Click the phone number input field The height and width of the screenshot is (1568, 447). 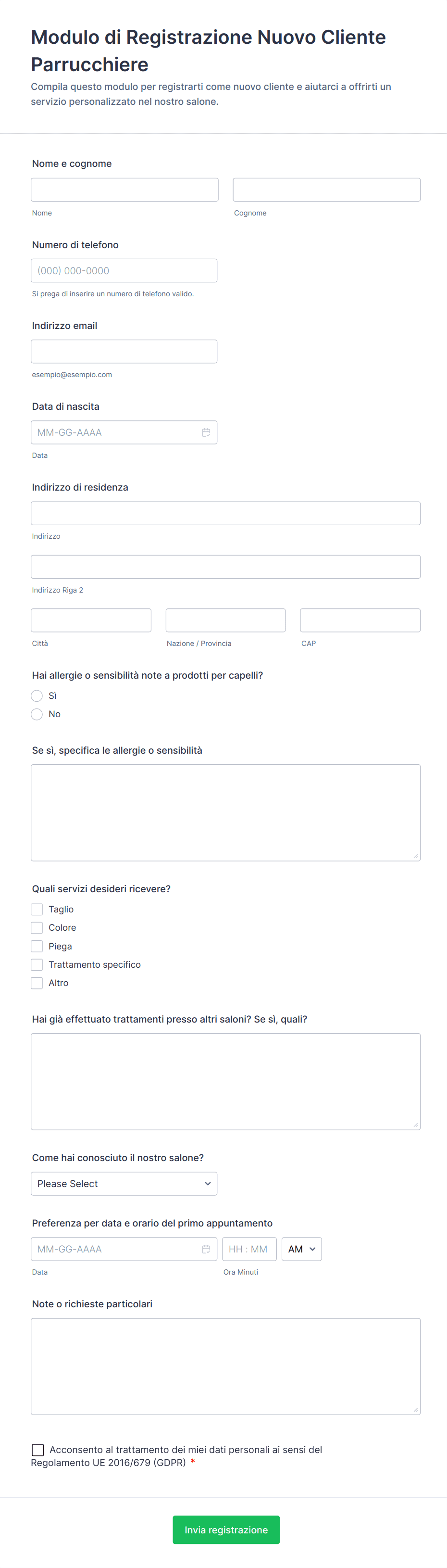pyautogui.click(x=124, y=271)
